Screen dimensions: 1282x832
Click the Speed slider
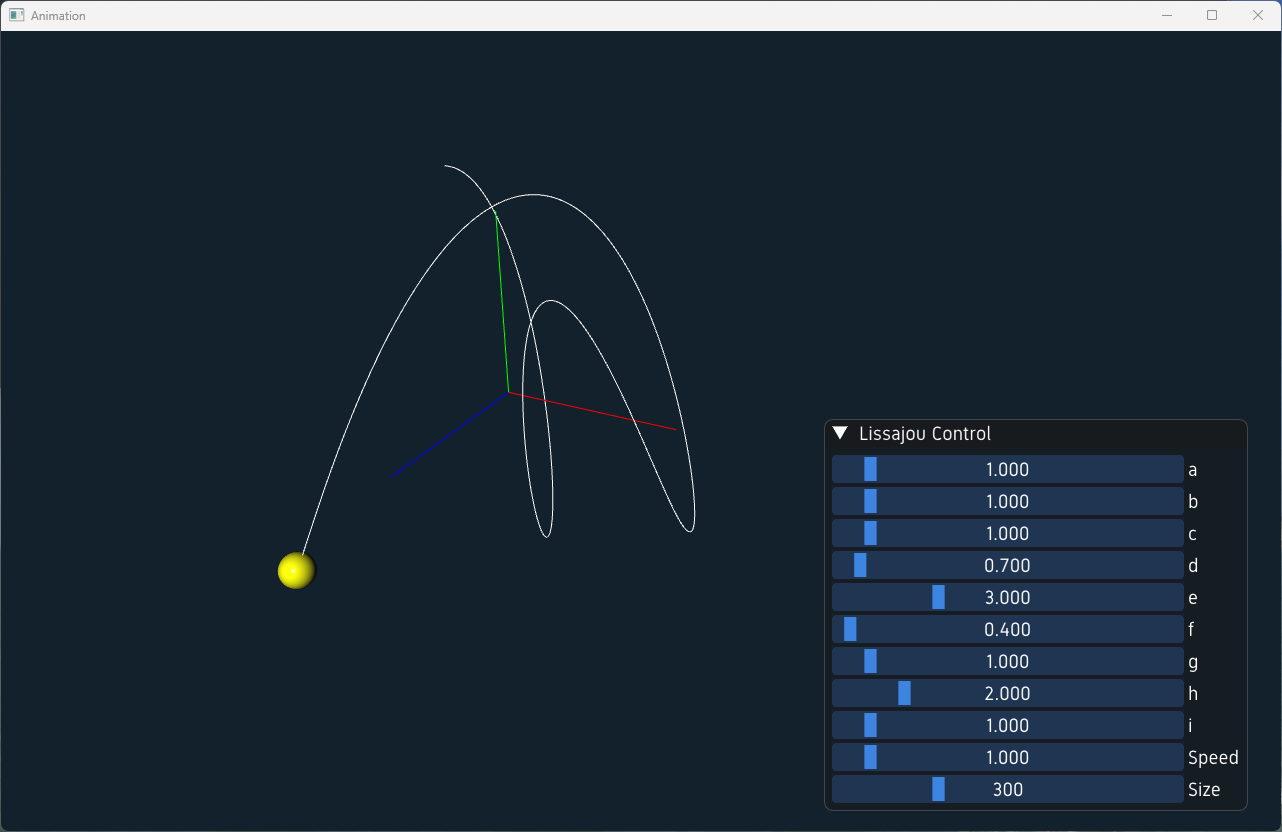[1007, 757]
